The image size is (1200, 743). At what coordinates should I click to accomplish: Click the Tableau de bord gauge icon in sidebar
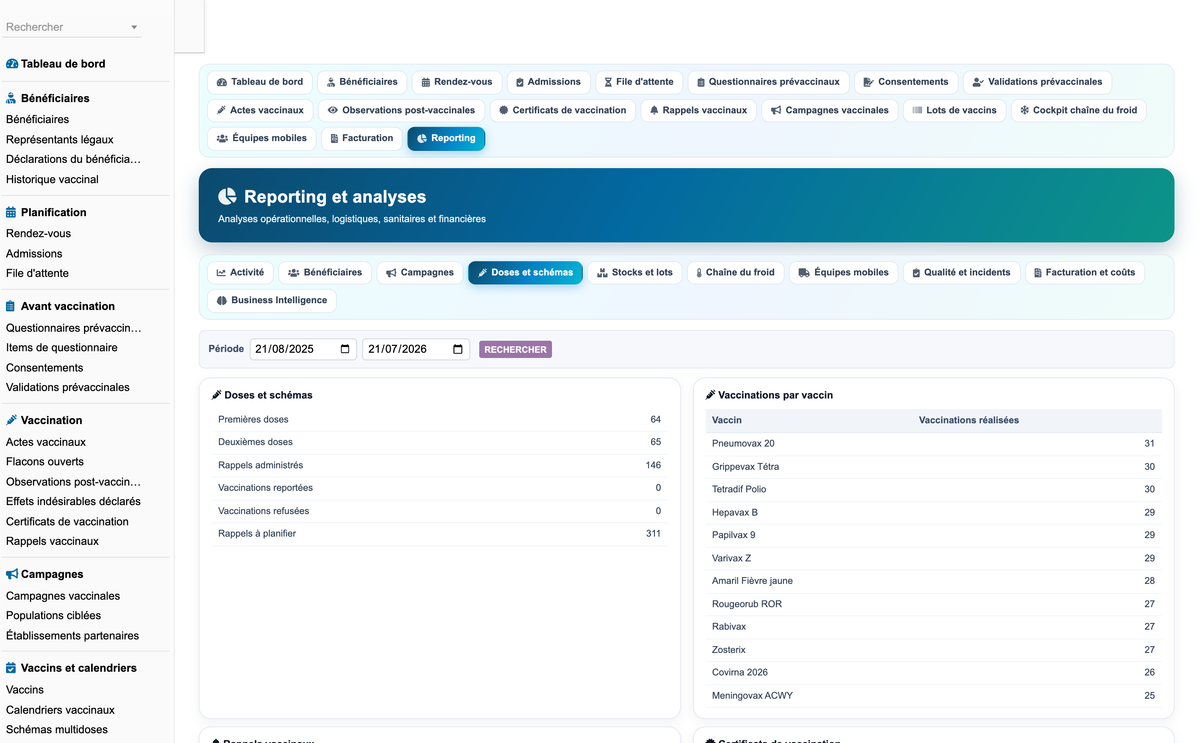(x=12, y=64)
